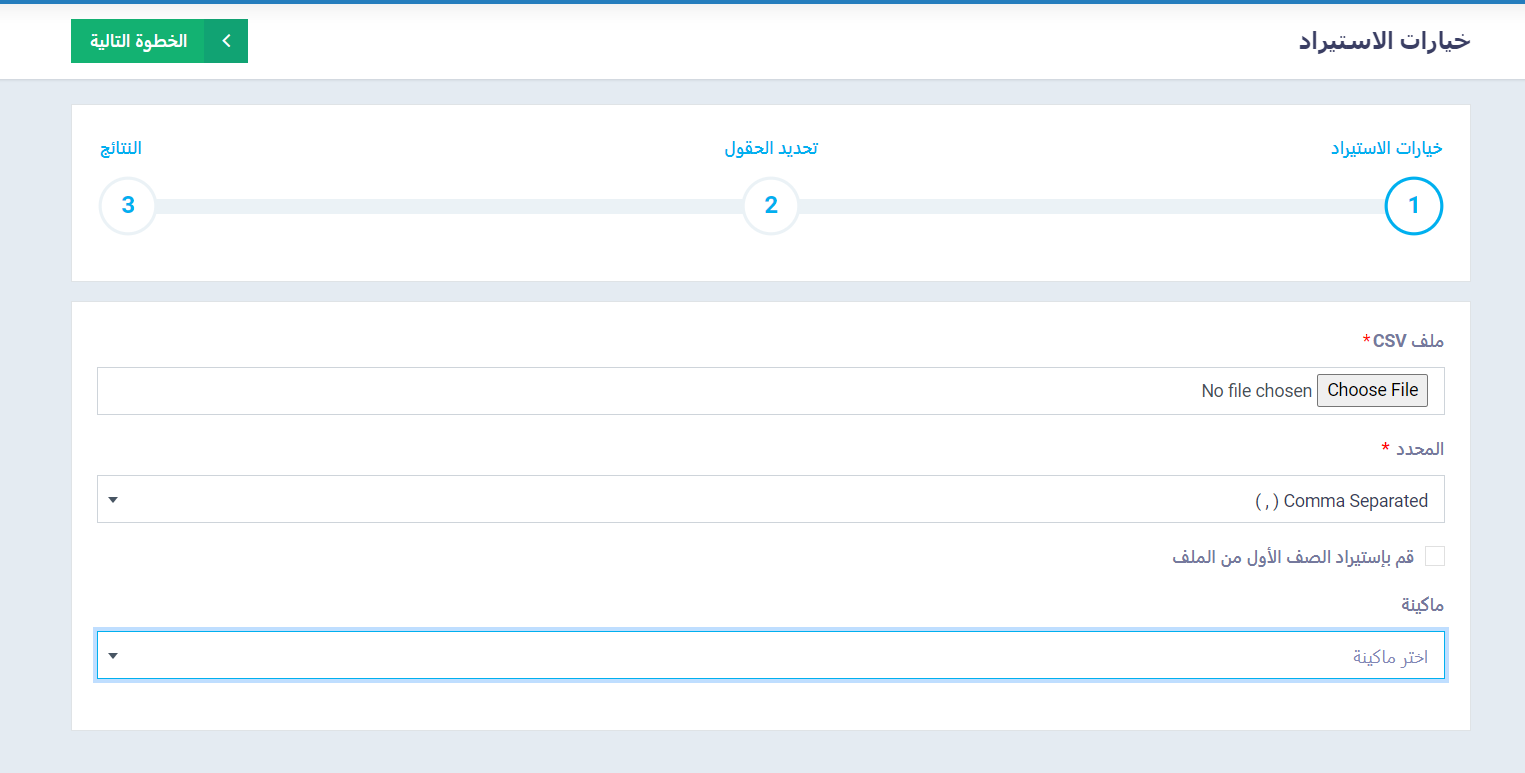Click the قم بإستيراد الصف الأول label
The width and height of the screenshot is (1525, 773).
(x=1293, y=557)
